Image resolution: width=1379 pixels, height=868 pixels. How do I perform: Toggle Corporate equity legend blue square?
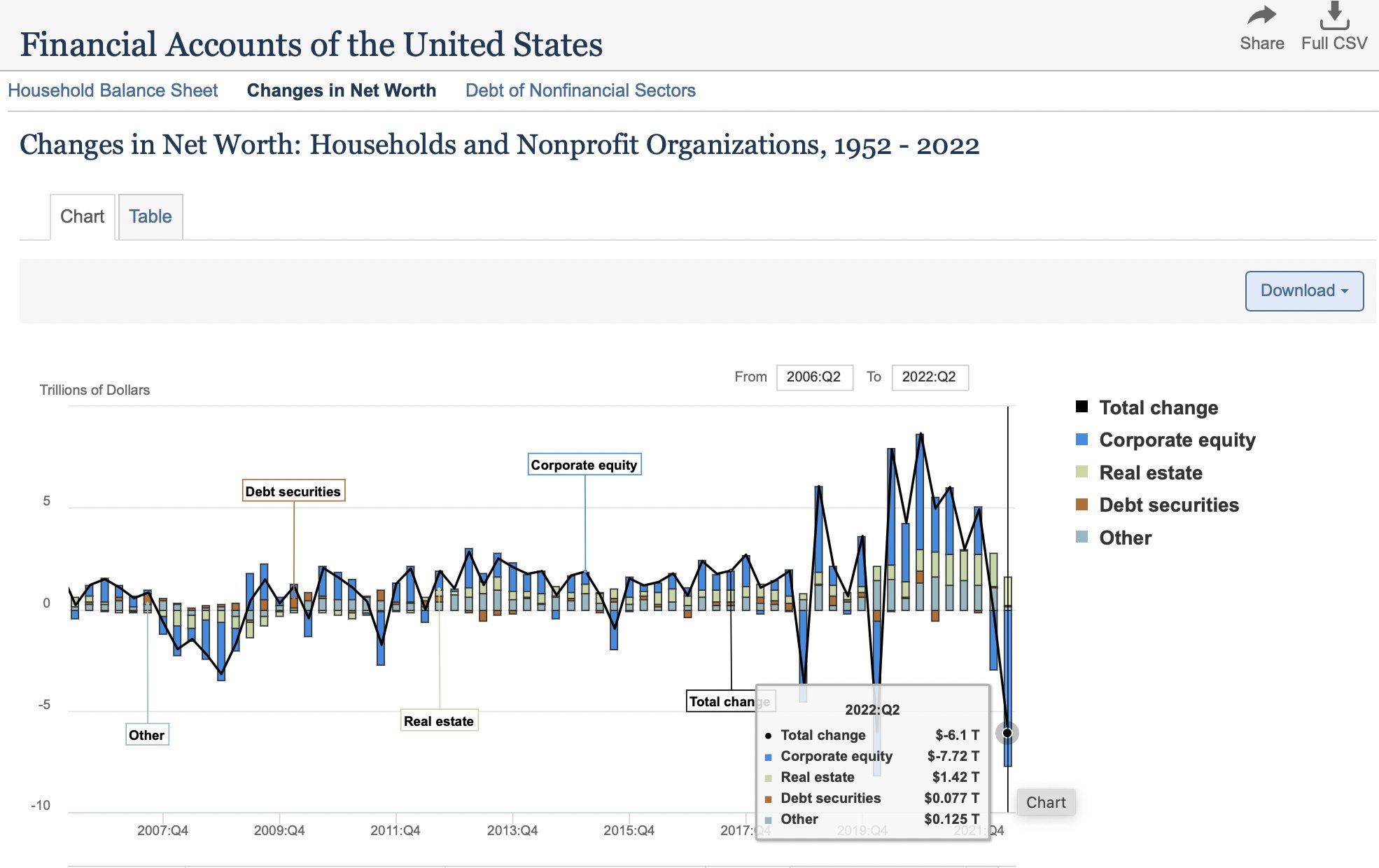coord(1081,440)
